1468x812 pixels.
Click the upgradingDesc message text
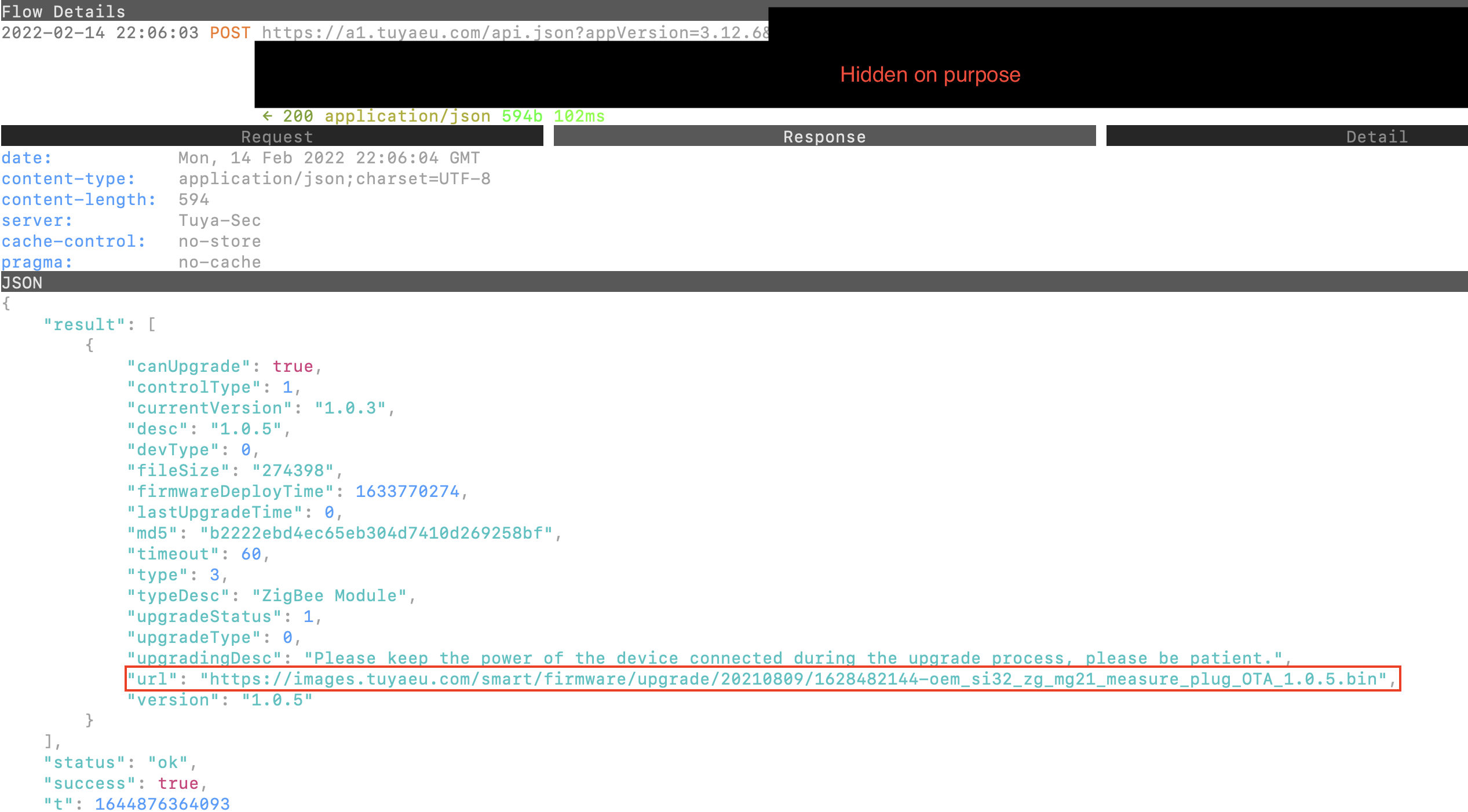coord(793,658)
